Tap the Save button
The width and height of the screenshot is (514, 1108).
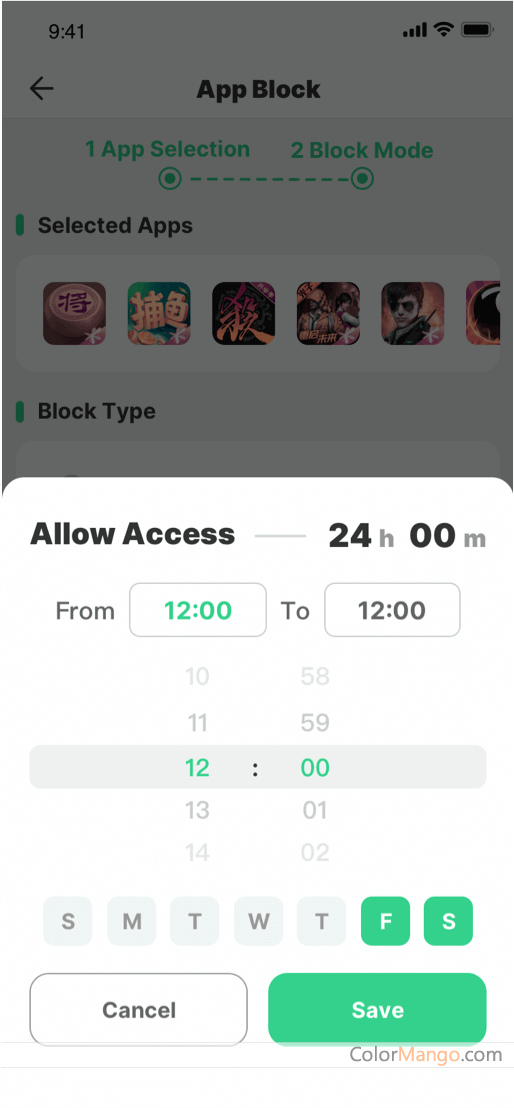click(378, 1010)
